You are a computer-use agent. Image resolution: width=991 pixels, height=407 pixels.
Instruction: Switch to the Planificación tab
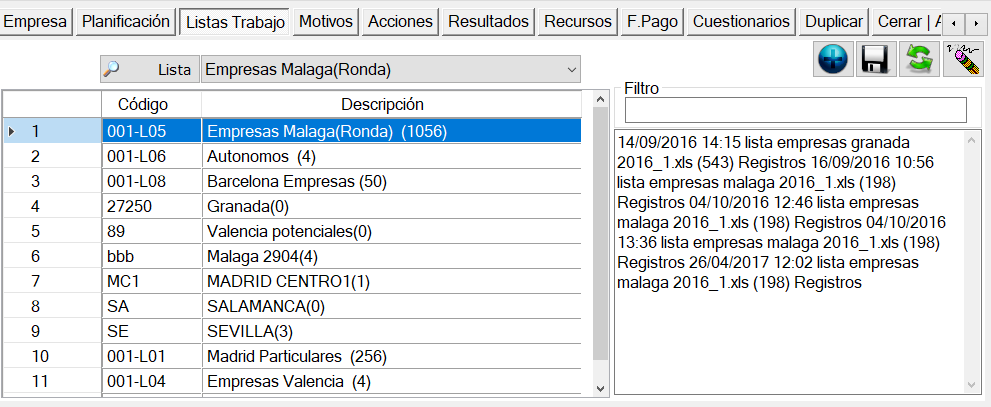coord(126,22)
